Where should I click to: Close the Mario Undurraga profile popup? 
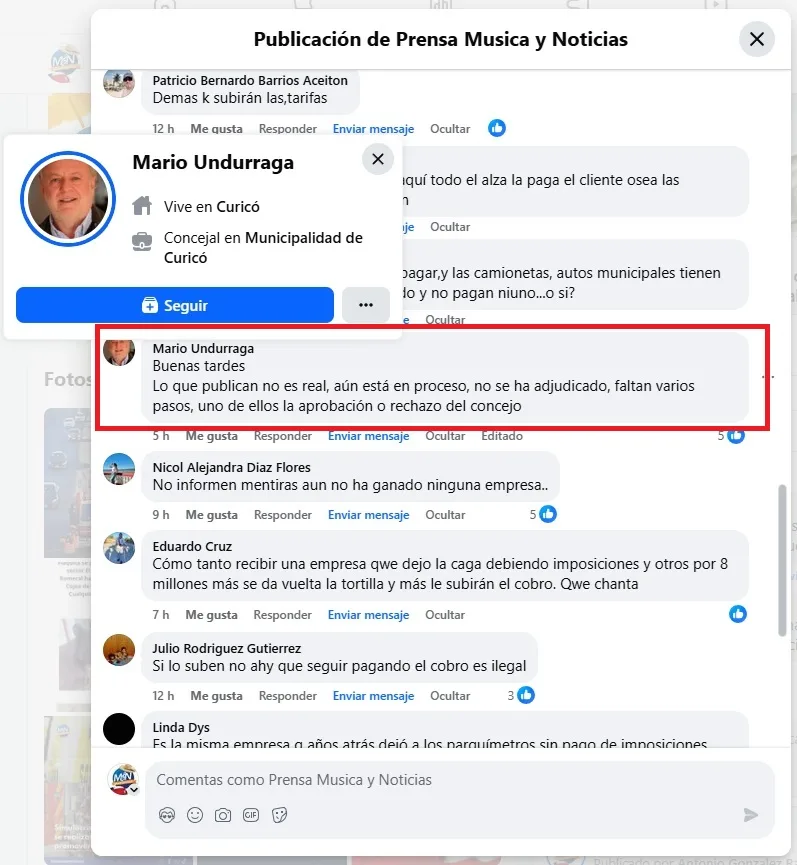pos(378,159)
